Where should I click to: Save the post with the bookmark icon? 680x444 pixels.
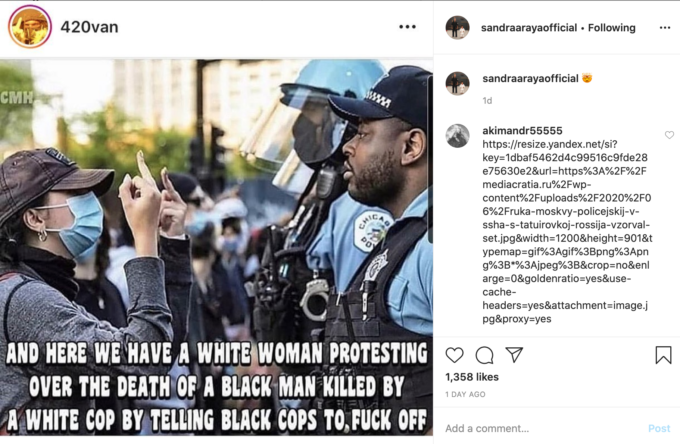coord(663,355)
